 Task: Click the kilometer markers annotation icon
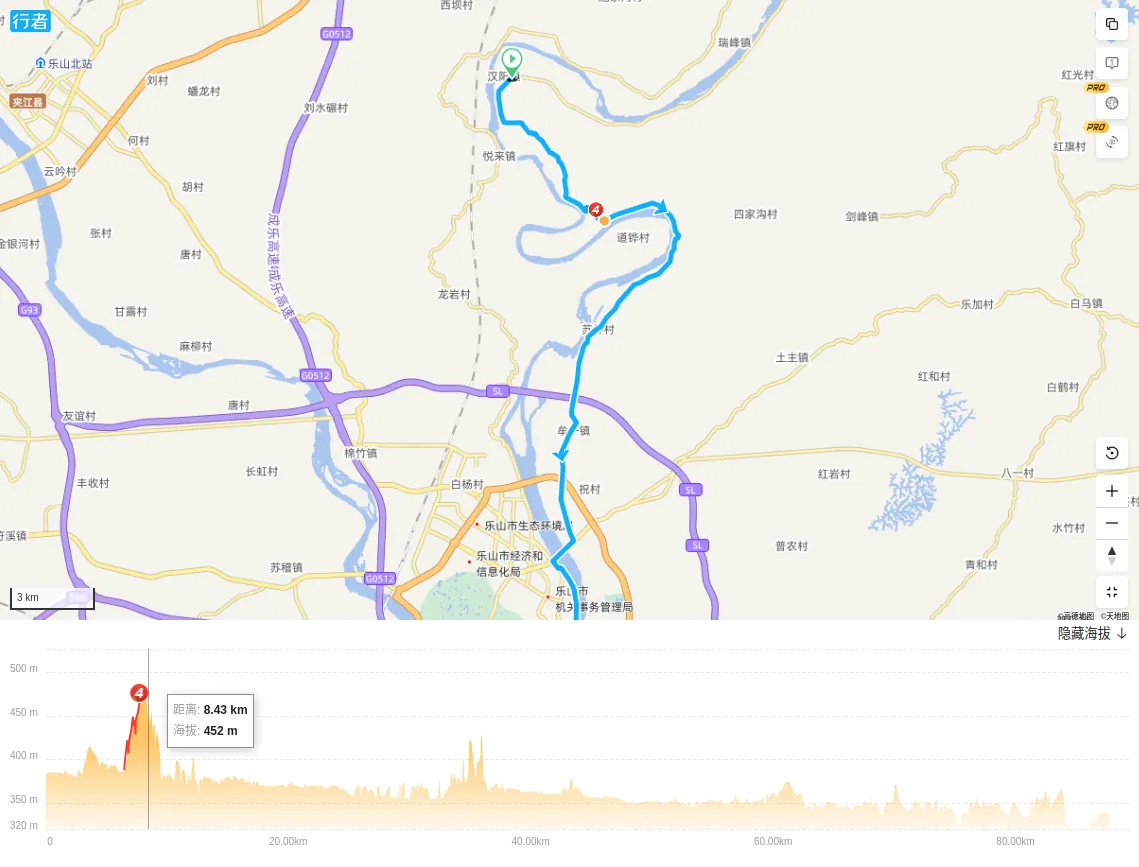(1111, 63)
